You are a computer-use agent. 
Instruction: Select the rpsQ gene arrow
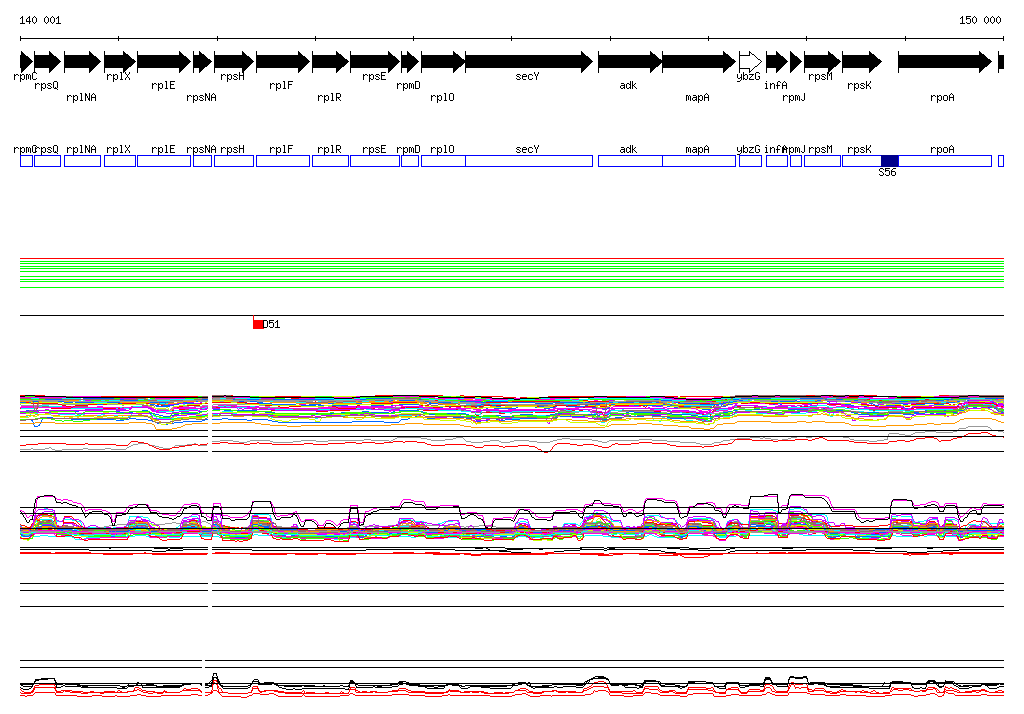point(48,62)
